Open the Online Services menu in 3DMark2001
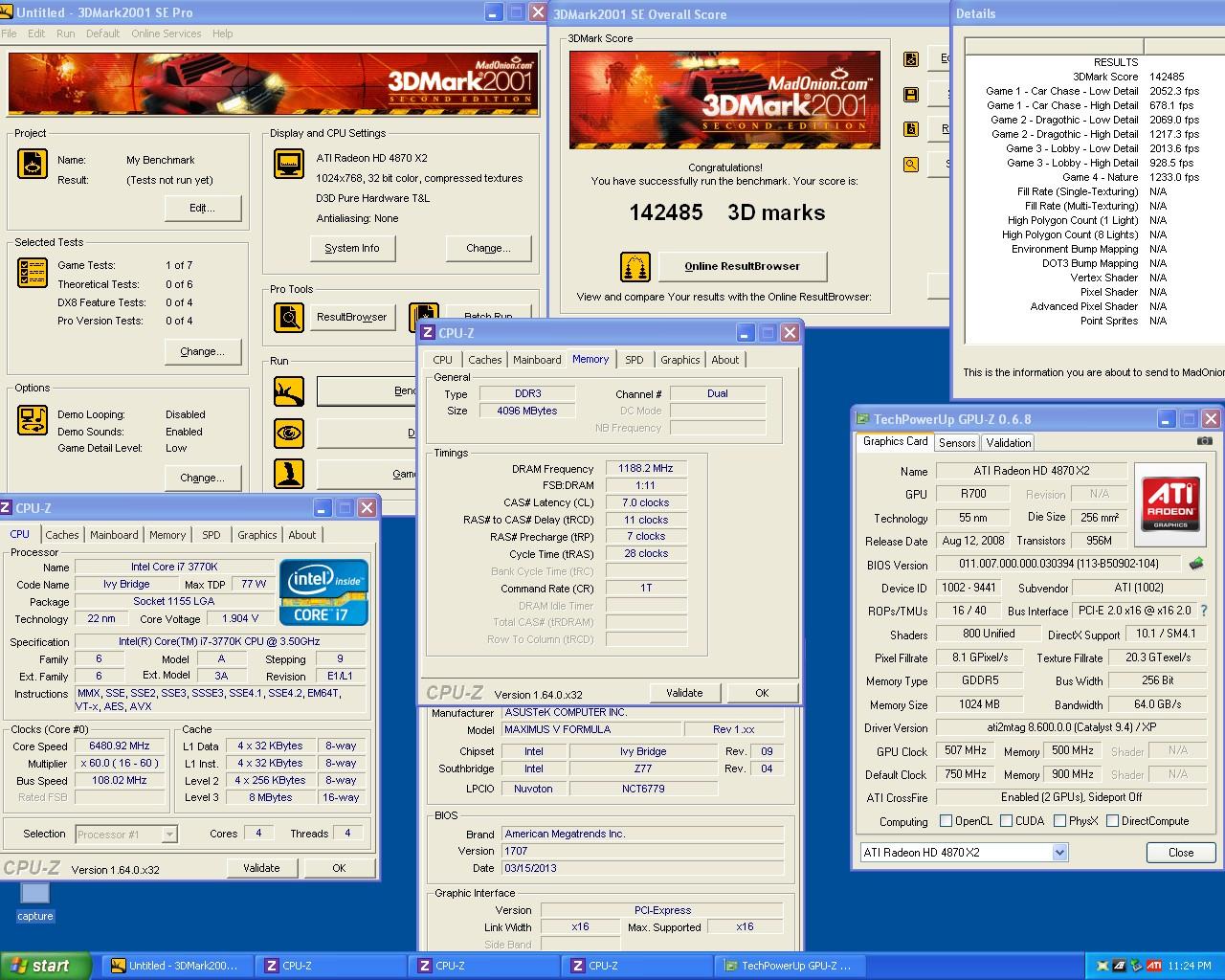This screenshot has width=1225, height=980. click(x=167, y=33)
